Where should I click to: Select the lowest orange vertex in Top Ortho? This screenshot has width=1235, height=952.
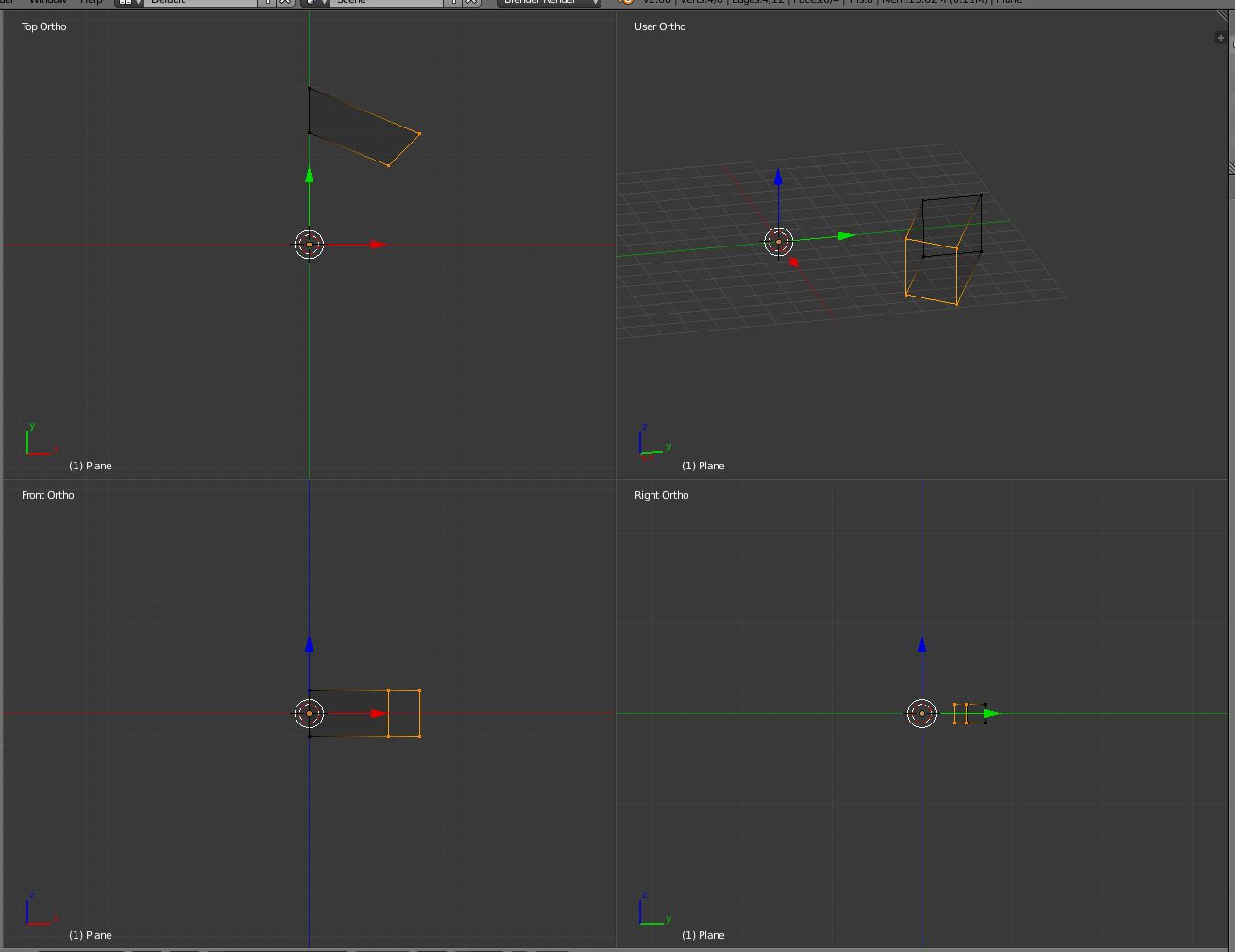[388, 165]
